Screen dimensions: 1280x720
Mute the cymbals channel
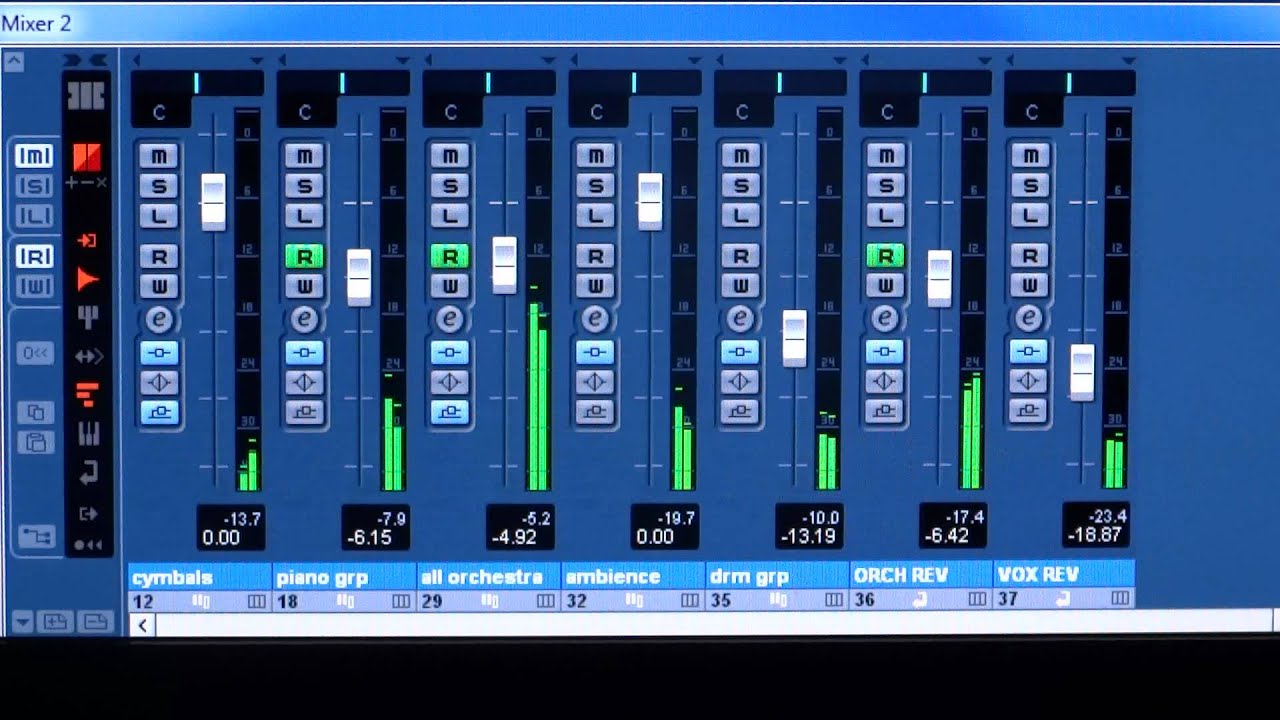(x=159, y=155)
